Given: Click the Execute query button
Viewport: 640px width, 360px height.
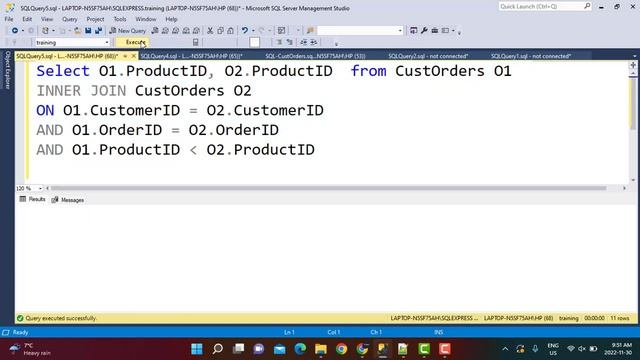Looking at the screenshot, I should click(x=132, y=42).
